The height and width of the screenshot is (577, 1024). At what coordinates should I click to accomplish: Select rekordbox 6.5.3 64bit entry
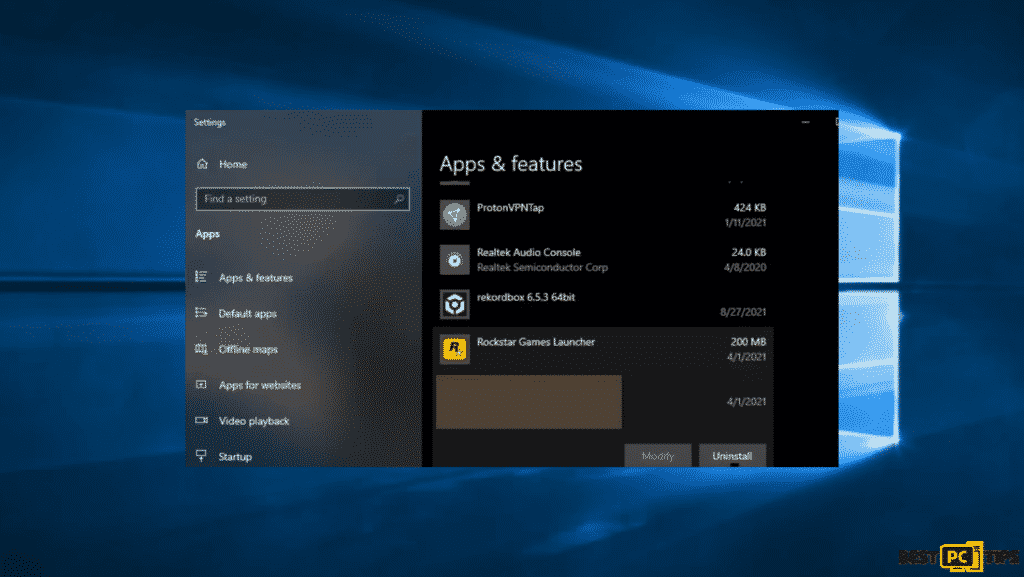pyautogui.click(x=526, y=297)
